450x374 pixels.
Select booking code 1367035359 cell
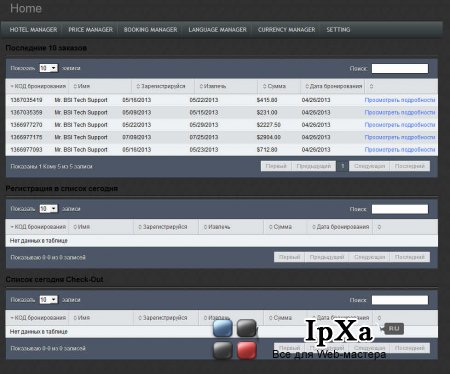tap(26, 112)
